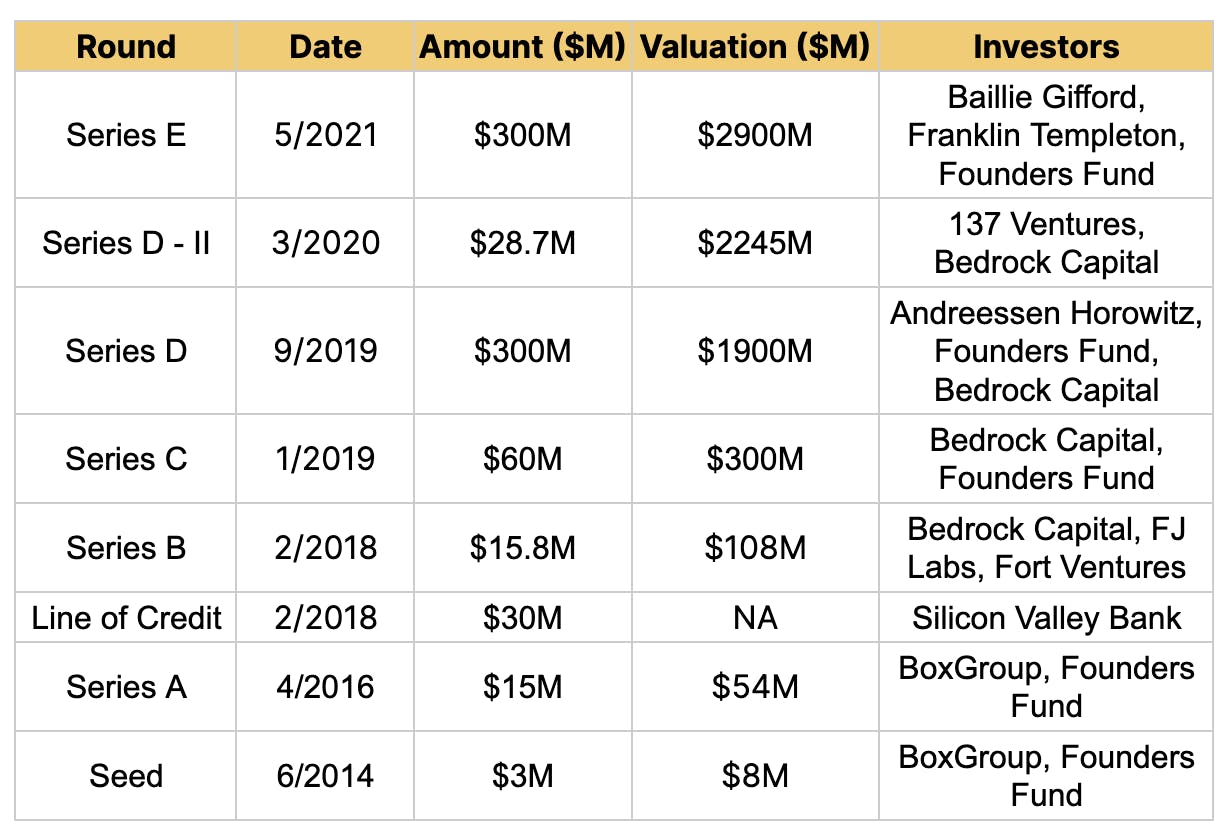Click the $8M valuation cell

pyautogui.click(x=755, y=776)
